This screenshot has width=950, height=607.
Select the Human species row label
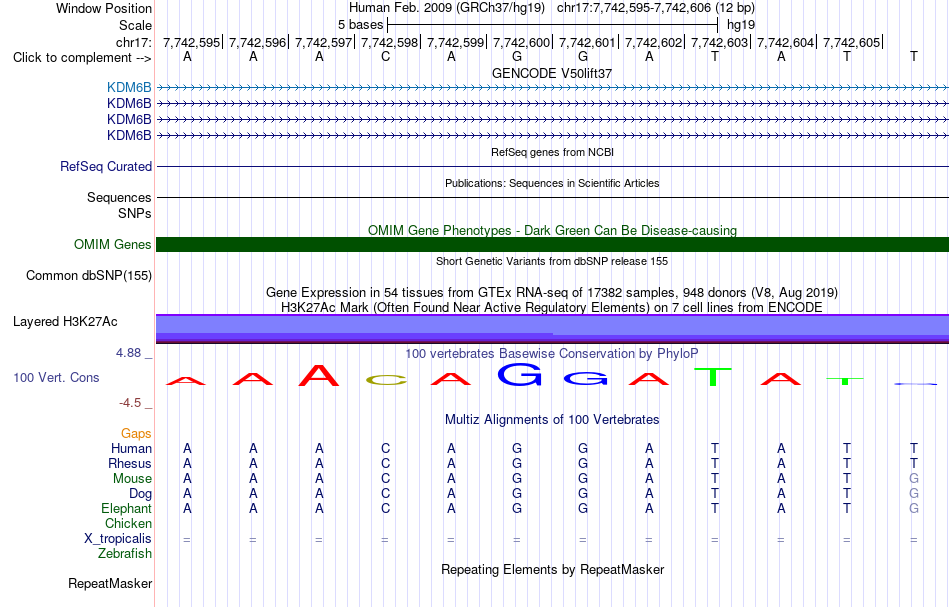pos(131,448)
